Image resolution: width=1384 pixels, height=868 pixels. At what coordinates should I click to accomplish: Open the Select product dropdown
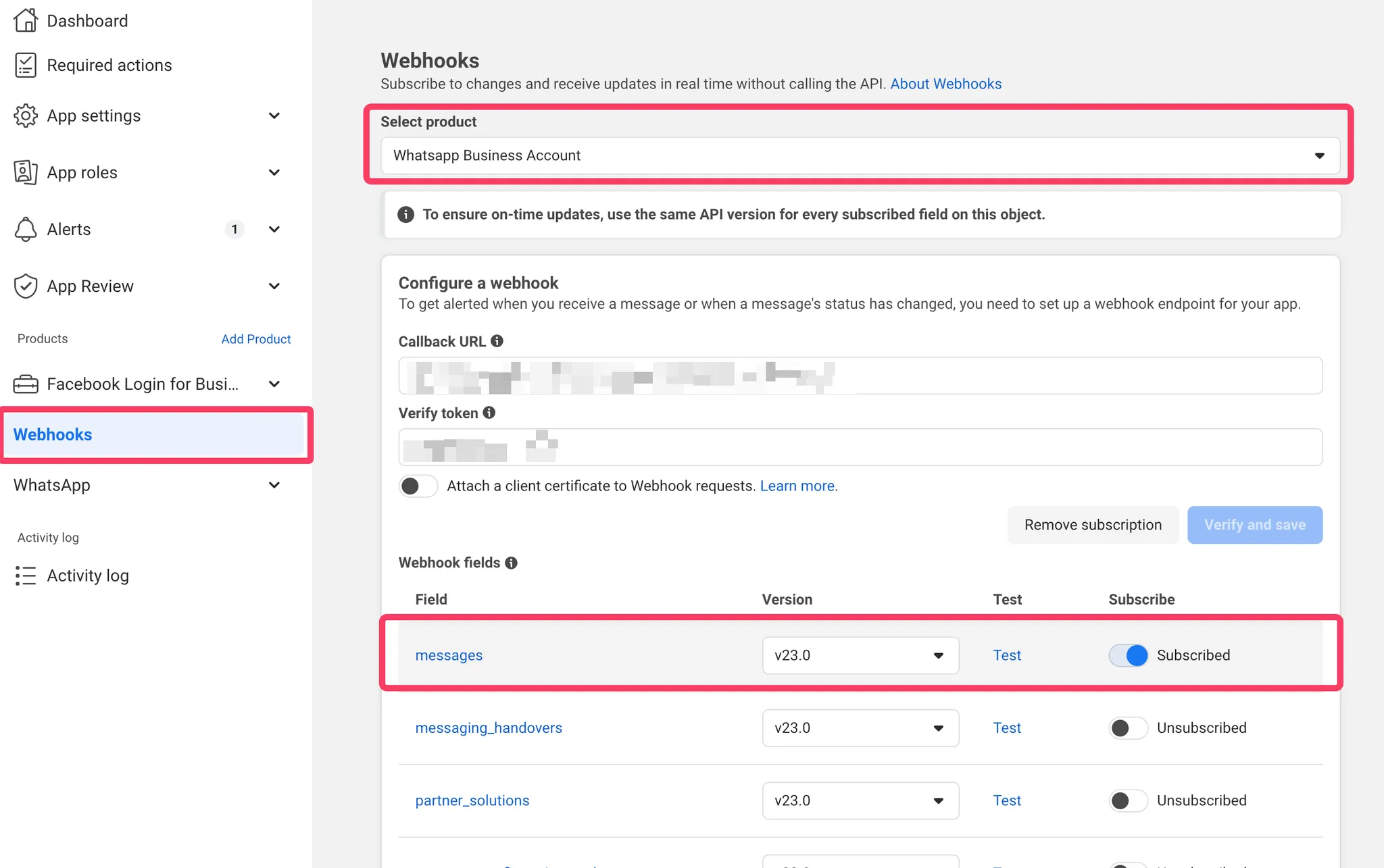click(860, 155)
